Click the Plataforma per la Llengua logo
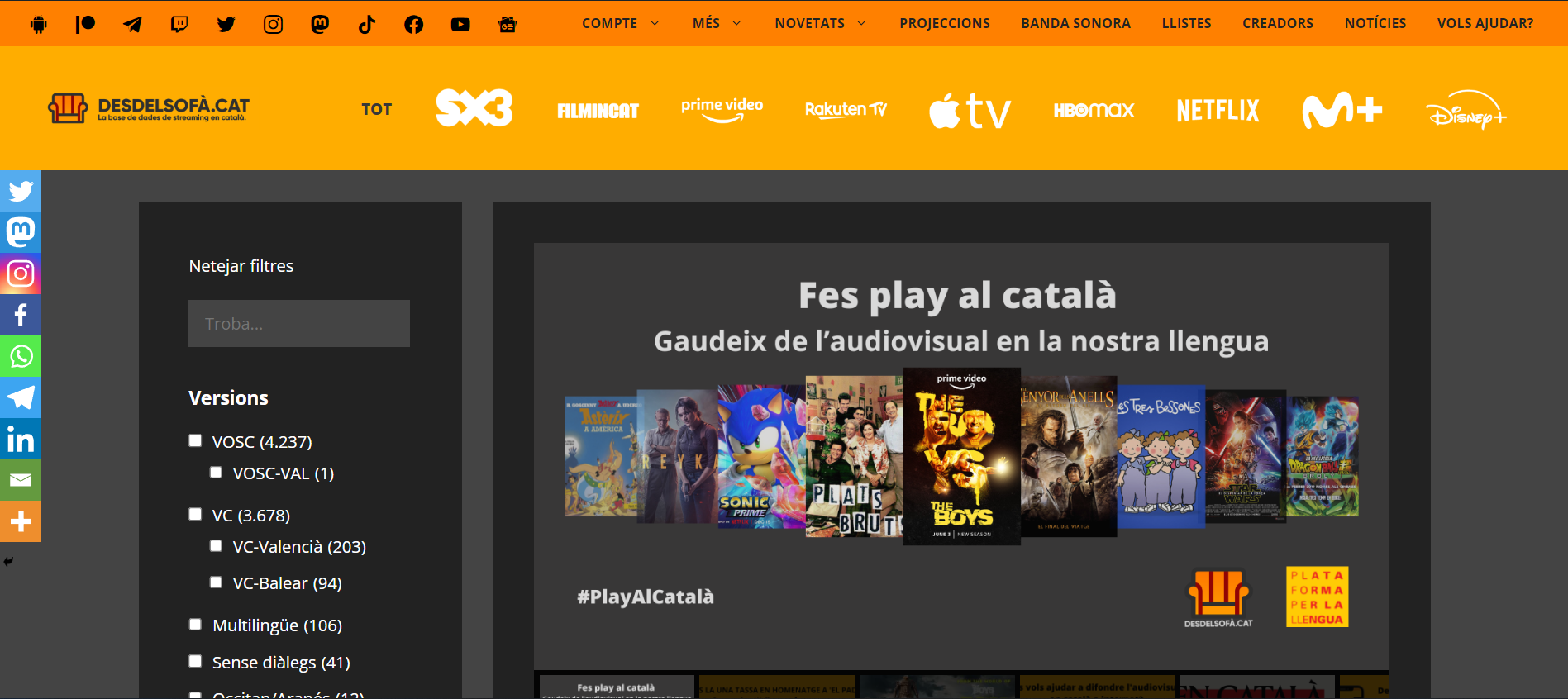 tap(1318, 597)
